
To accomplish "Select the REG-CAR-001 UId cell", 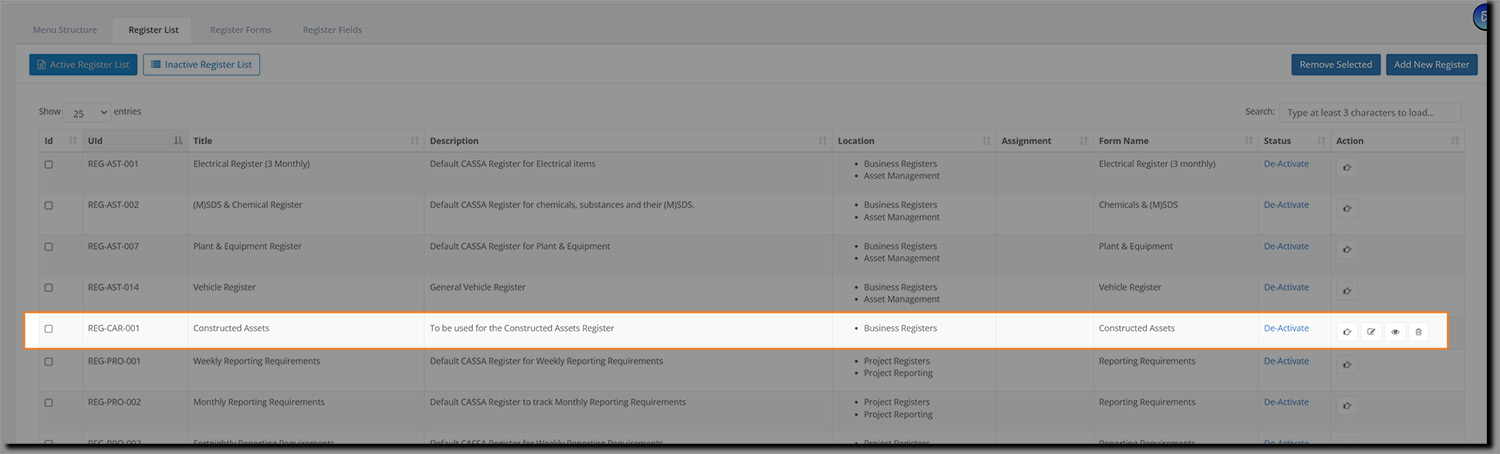I will (x=113, y=328).
